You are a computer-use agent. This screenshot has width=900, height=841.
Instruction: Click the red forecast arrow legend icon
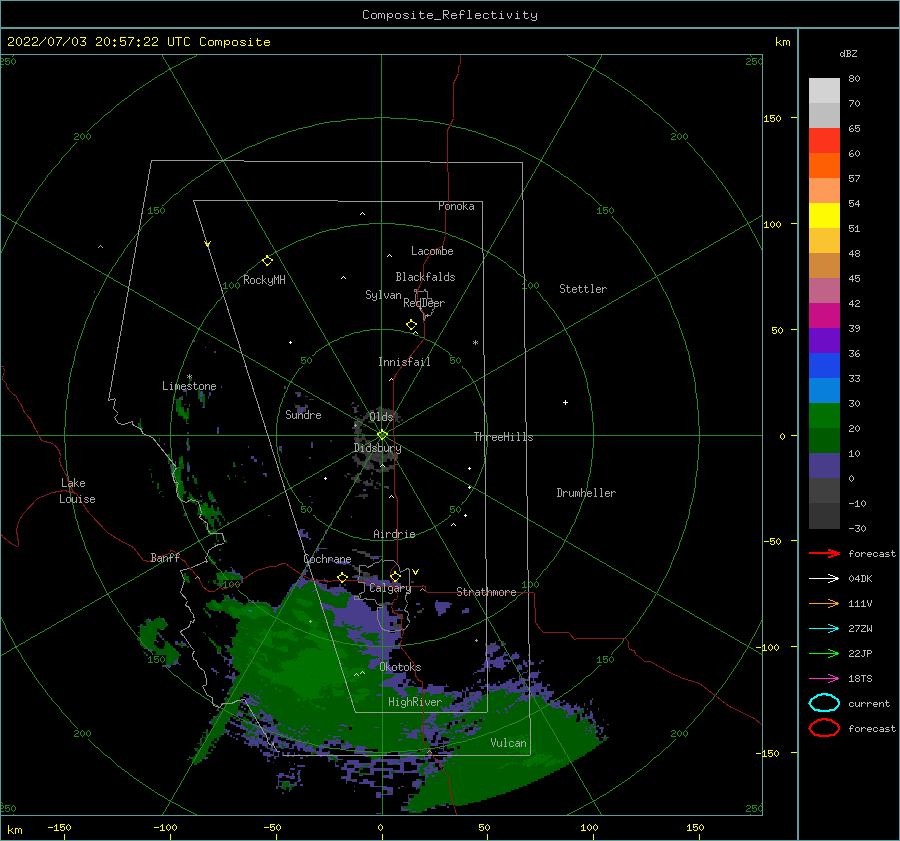824,553
